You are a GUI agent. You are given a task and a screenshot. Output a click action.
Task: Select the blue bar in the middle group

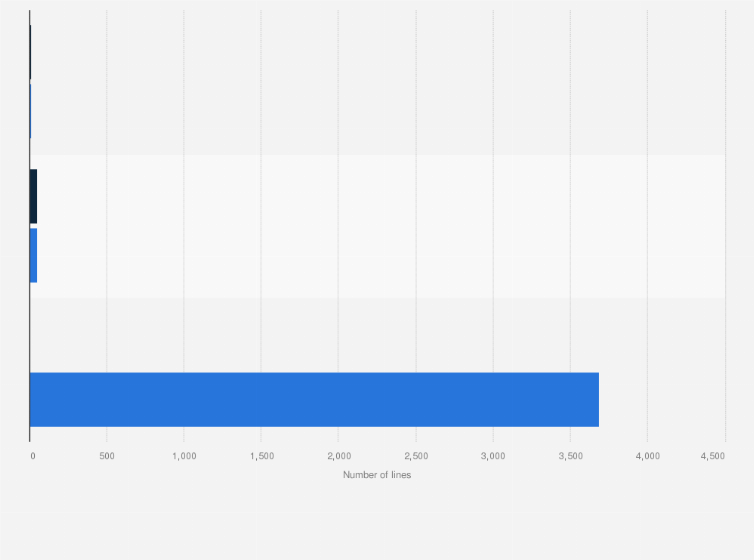coord(33,255)
